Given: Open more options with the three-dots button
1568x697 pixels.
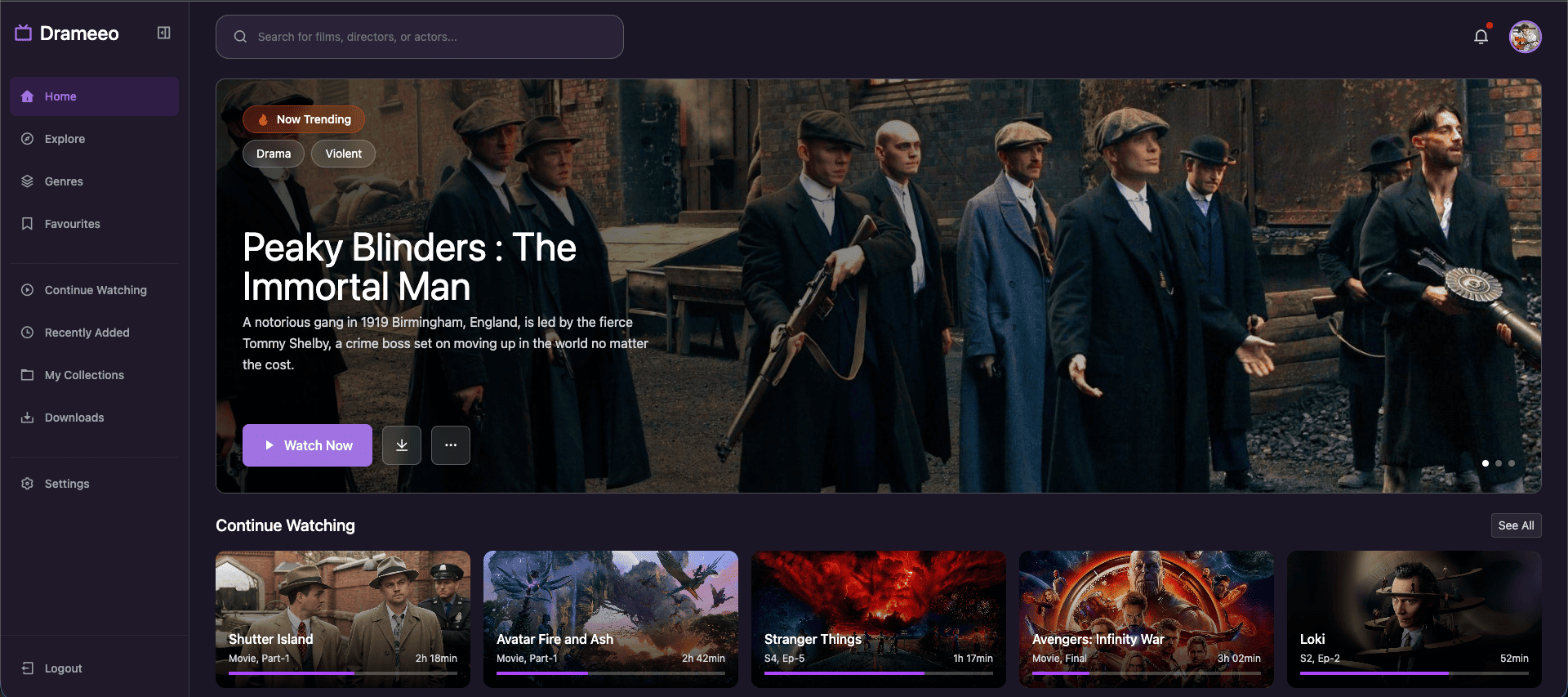Looking at the screenshot, I should click(451, 445).
